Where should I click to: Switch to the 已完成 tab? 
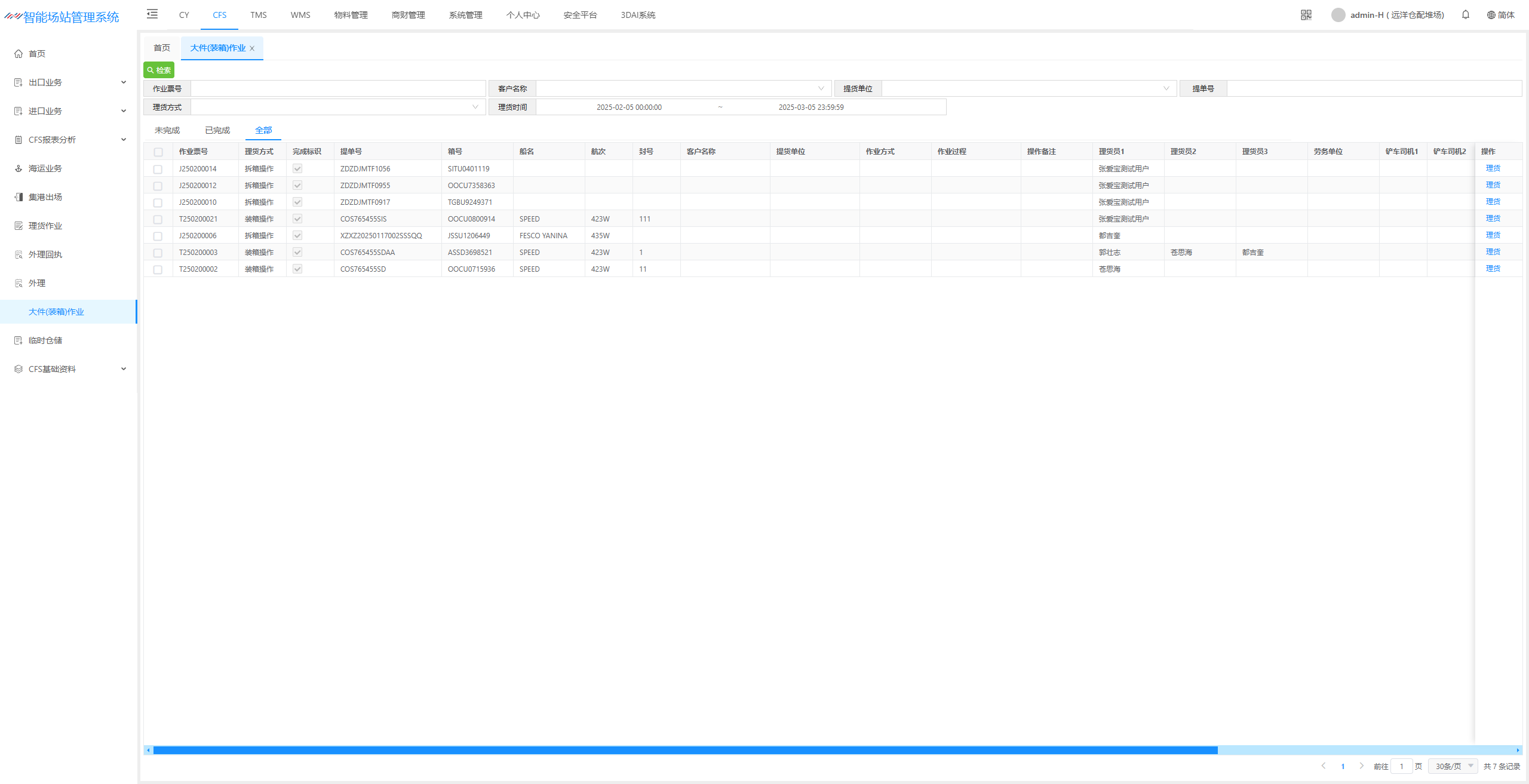[x=217, y=130]
